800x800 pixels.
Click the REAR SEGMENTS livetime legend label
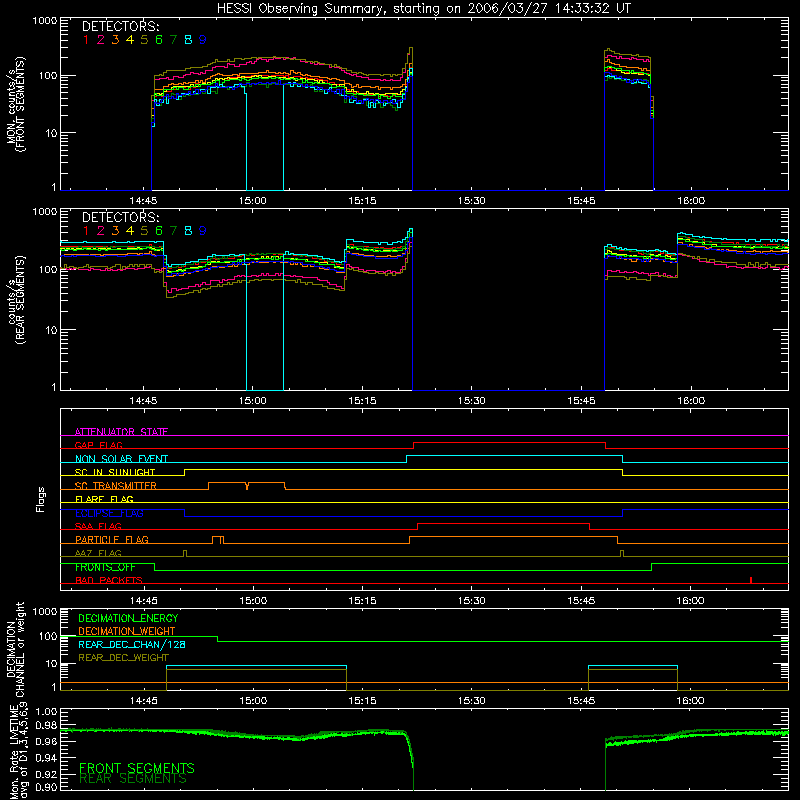pyautogui.click(x=133, y=779)
